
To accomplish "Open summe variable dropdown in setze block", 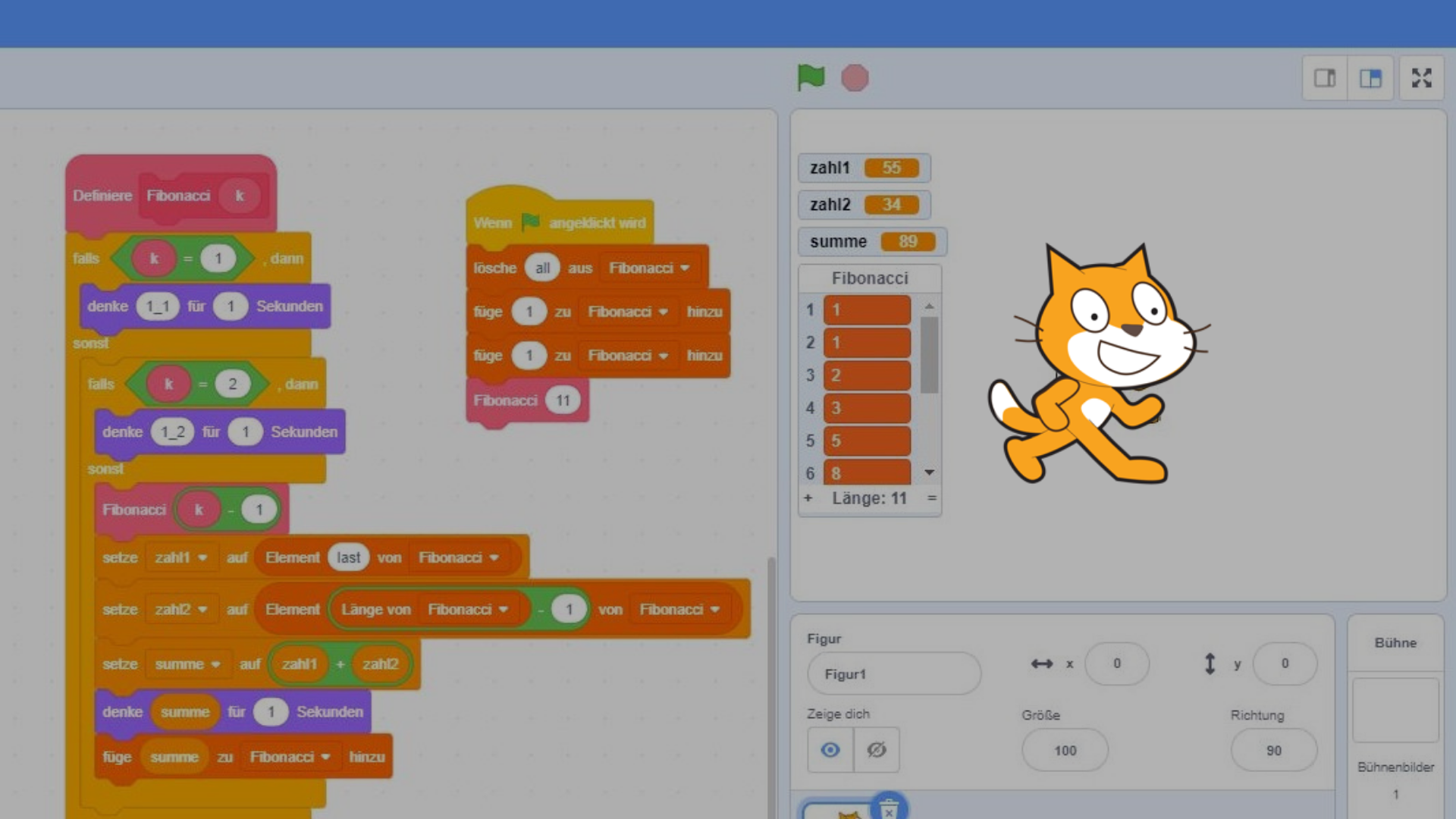I will (187, 664).
